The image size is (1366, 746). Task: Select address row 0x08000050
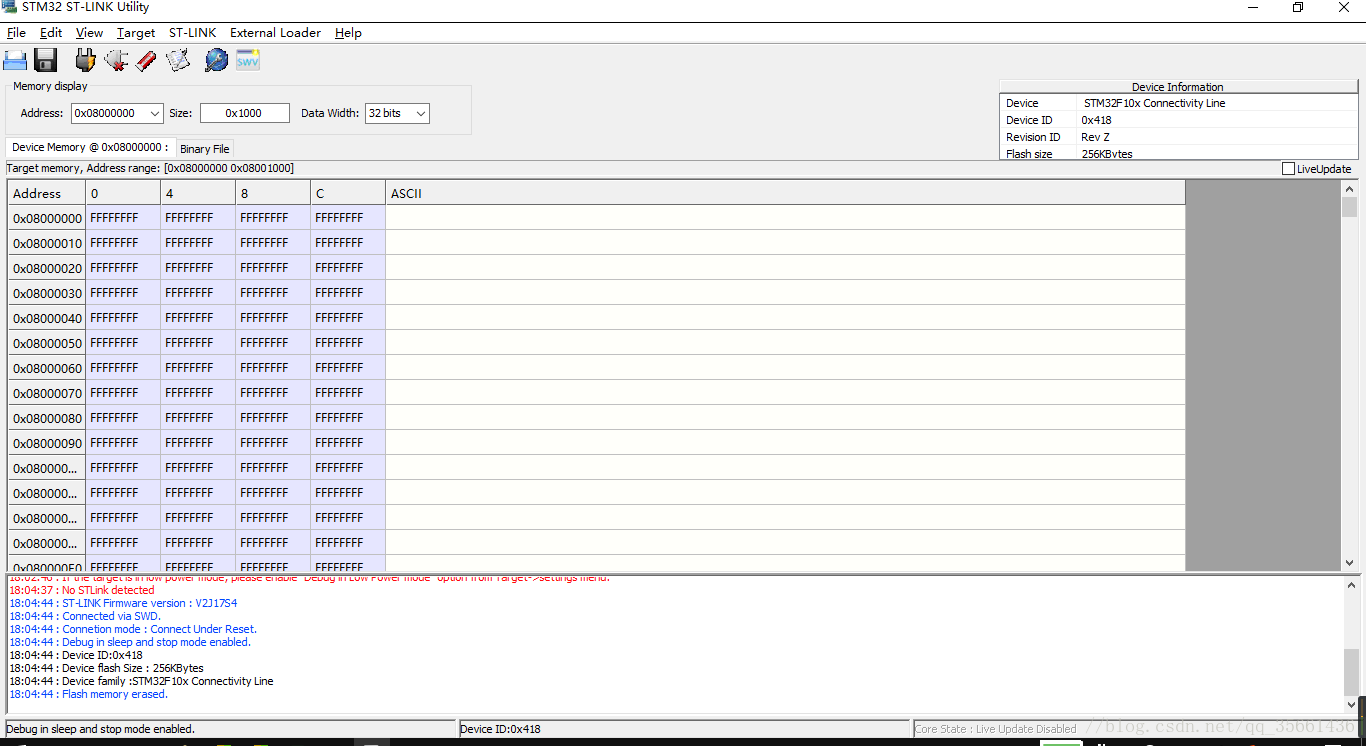[x=47, y=343]
